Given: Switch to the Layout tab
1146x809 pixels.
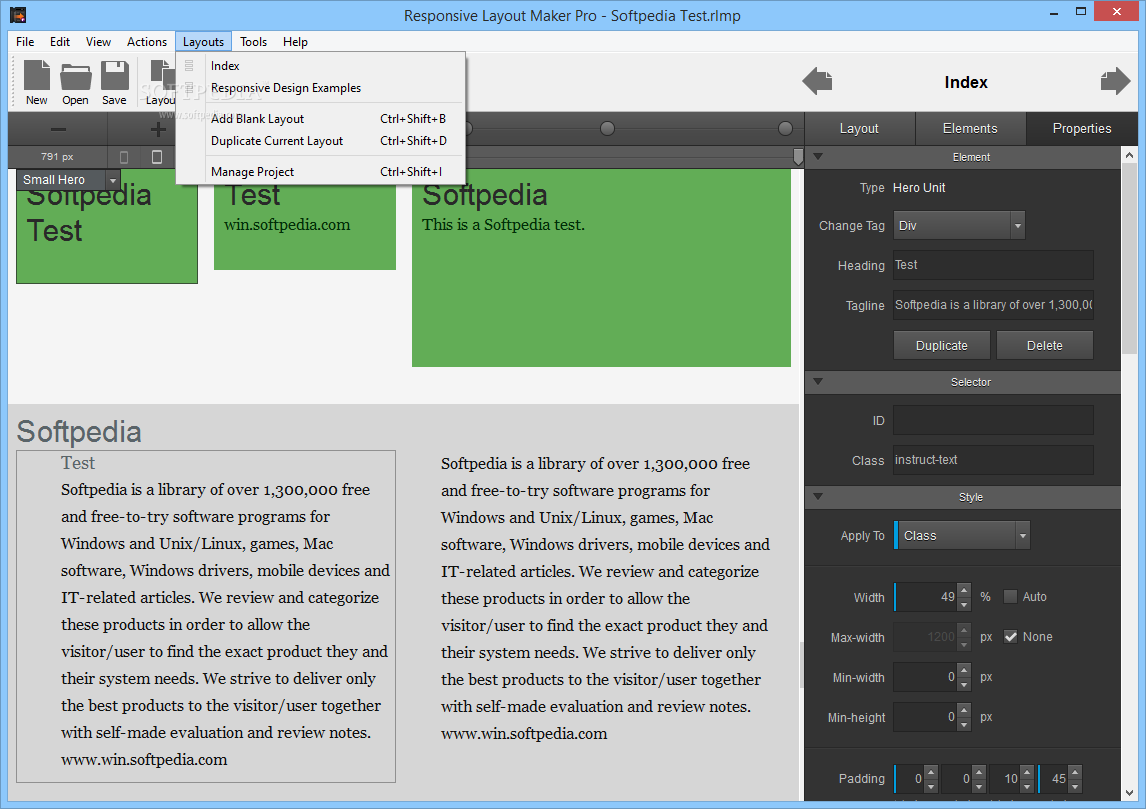Looking at the screenshot, I should [860, 129].
